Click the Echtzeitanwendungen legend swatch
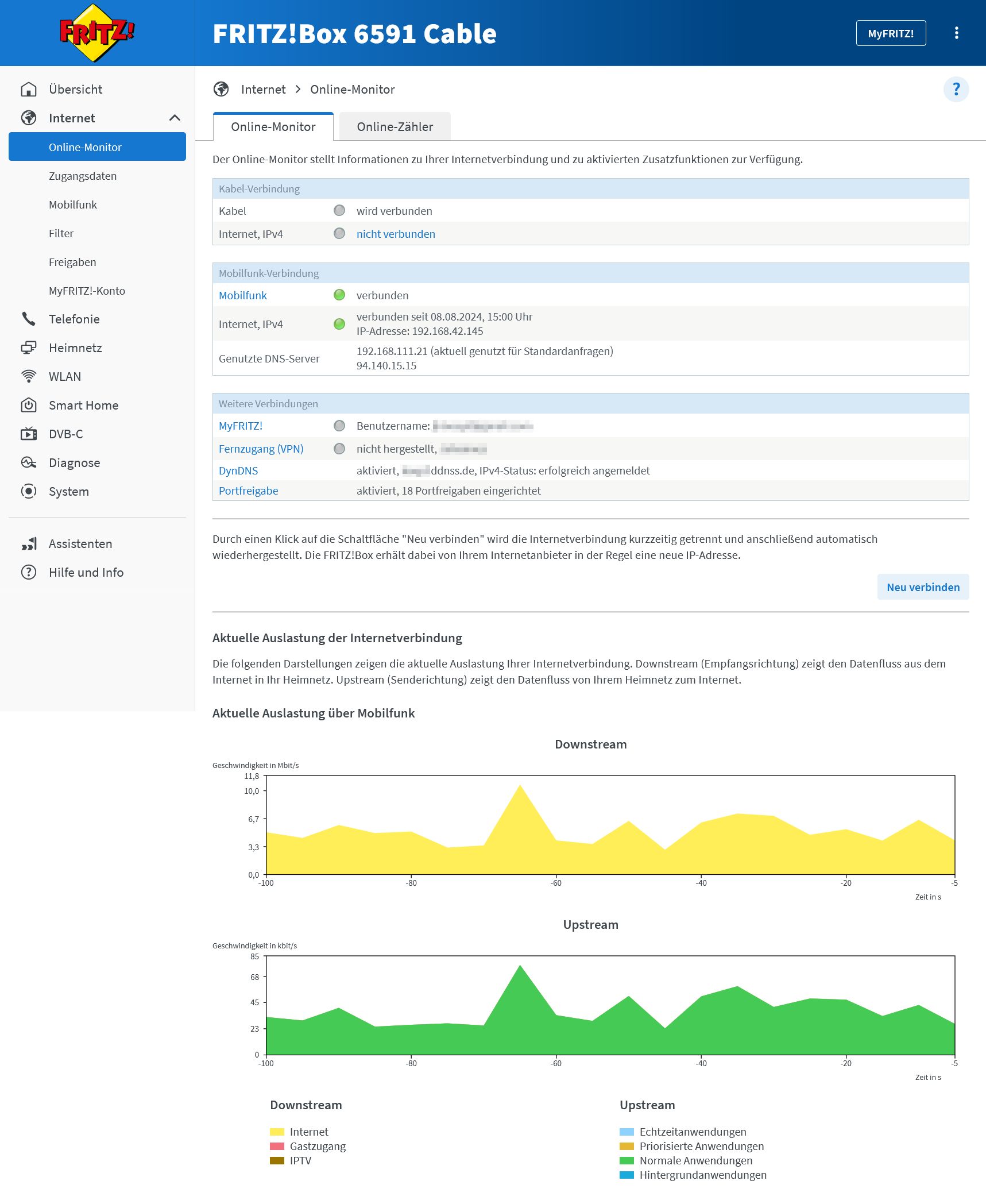This screenshot has height=1204, width=986. [x=627, y=1132]
